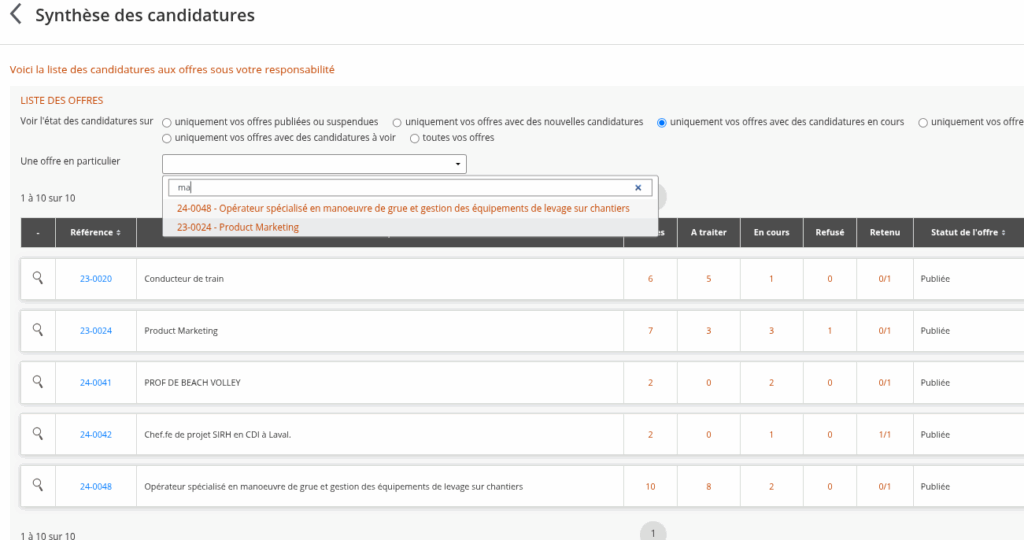This screenshot has height=540, width=1024.
Task: Select 'offres avec des nouvelles candidatures' radio
Action: coord(397,122)
